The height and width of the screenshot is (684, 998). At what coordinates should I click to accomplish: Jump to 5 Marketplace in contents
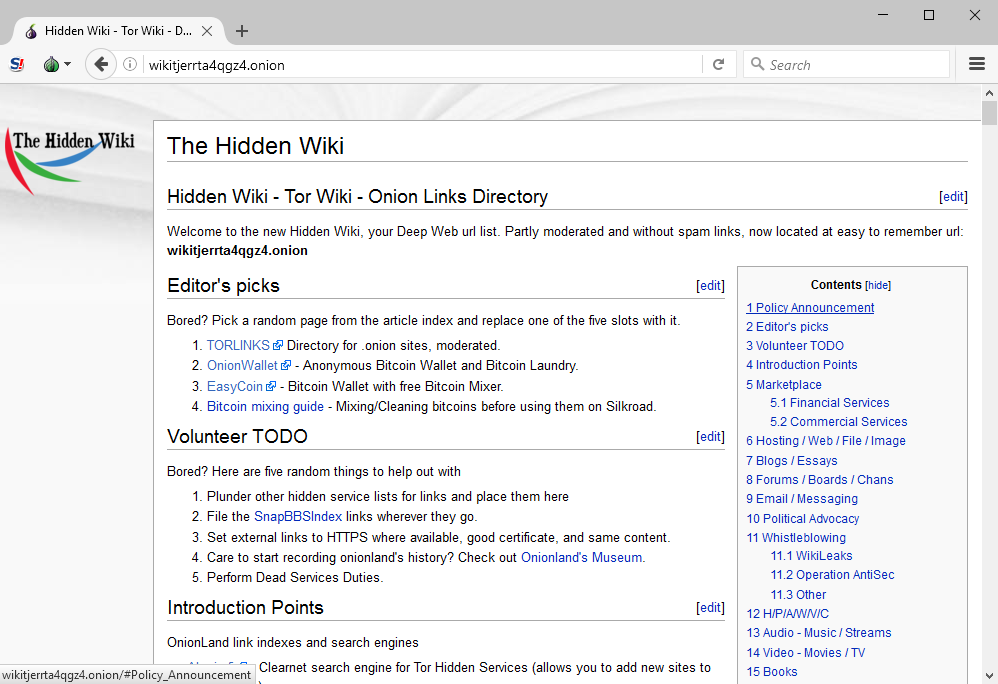[784, 385]
